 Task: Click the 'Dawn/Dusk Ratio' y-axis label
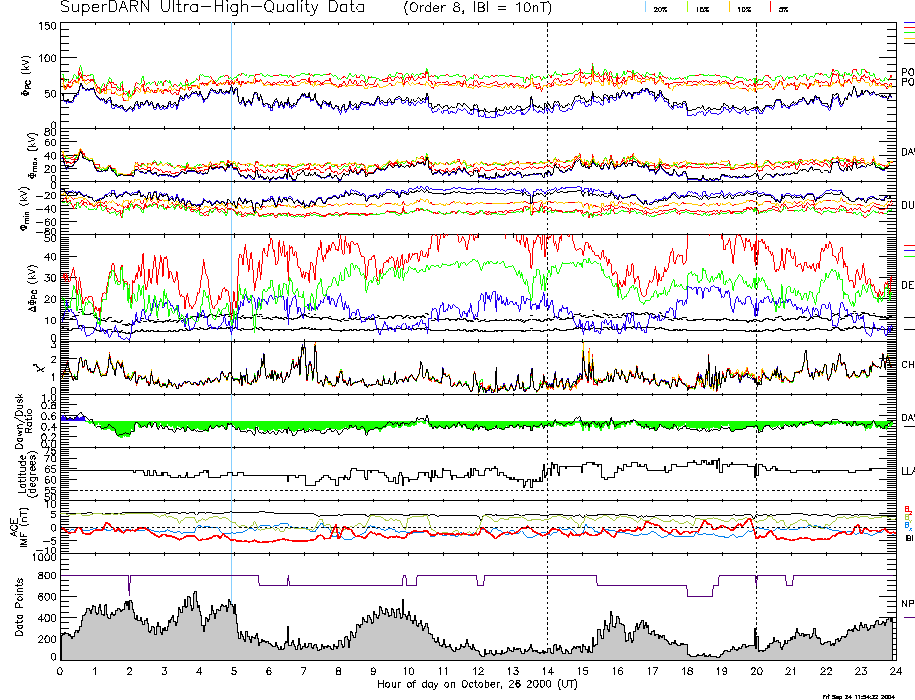click(x=26, y=421)
